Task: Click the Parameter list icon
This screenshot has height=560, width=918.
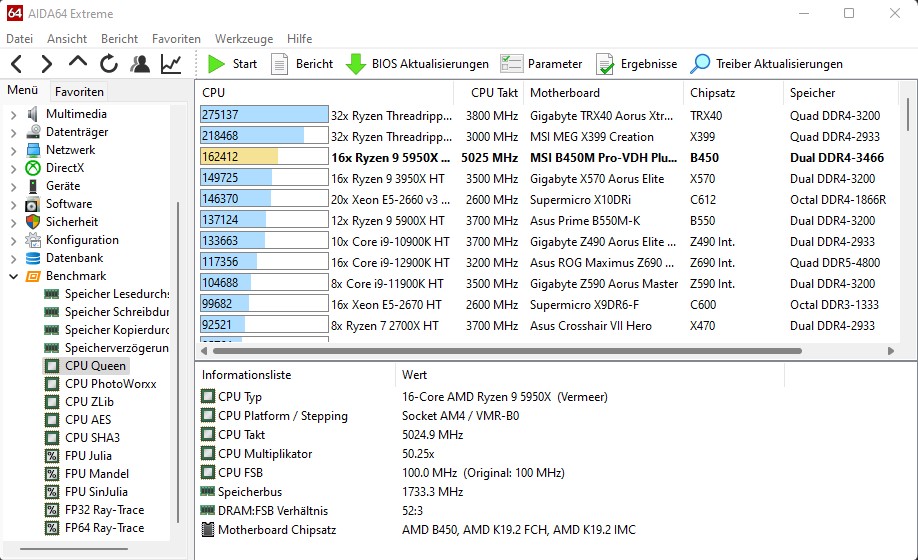Action: (x=511, y=64)
